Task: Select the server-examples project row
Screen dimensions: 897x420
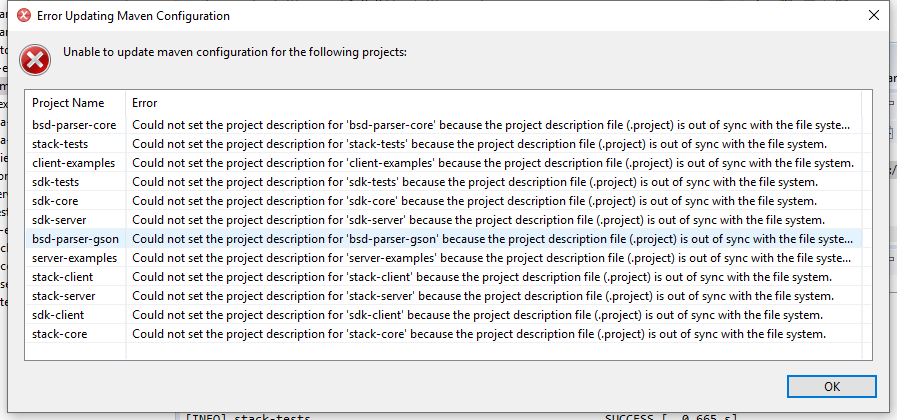Action: coord(74,258)
